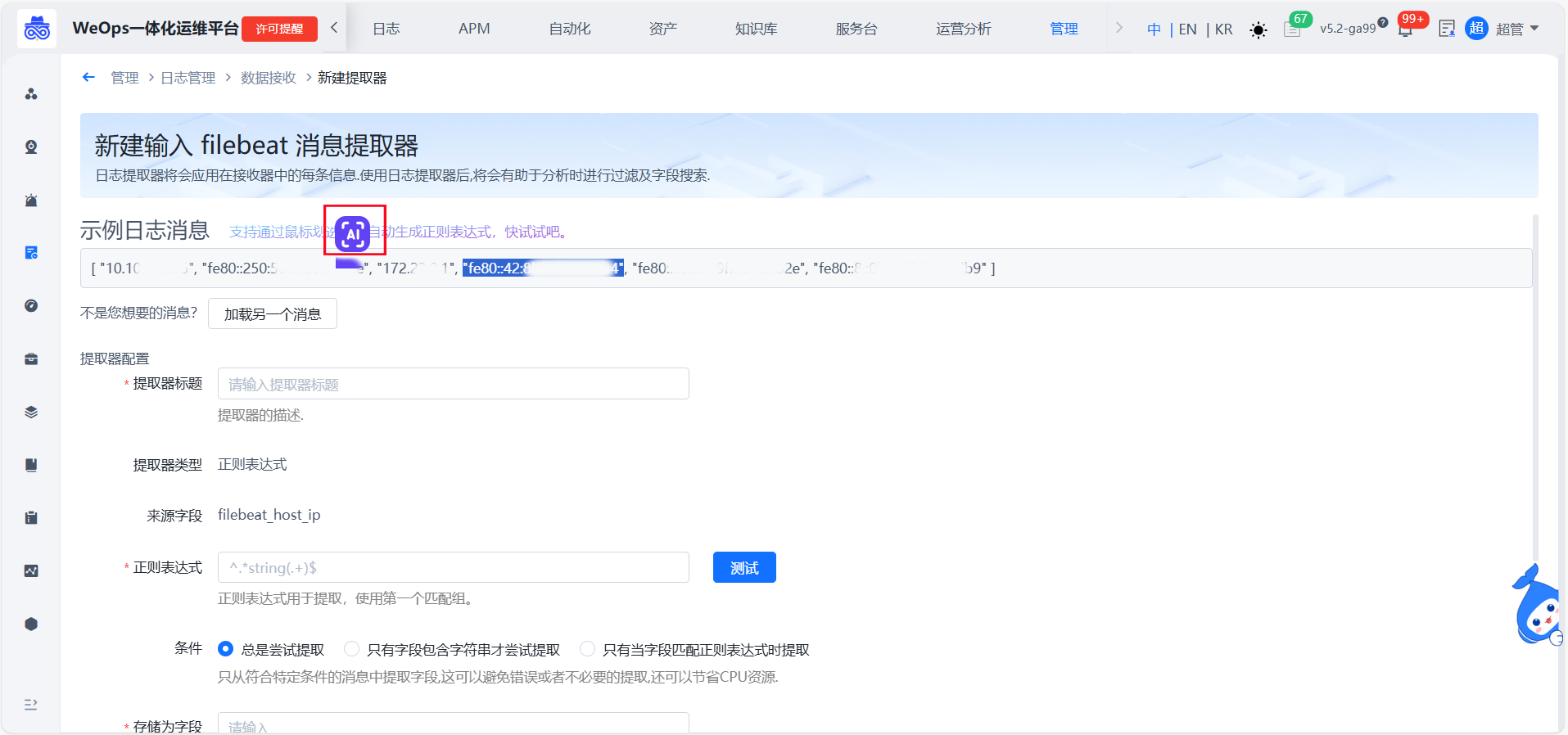Expand the left sidebar menu icon
Viewport: 1568px width, 735px height.
pyautogui.click(x=31, y=704)
